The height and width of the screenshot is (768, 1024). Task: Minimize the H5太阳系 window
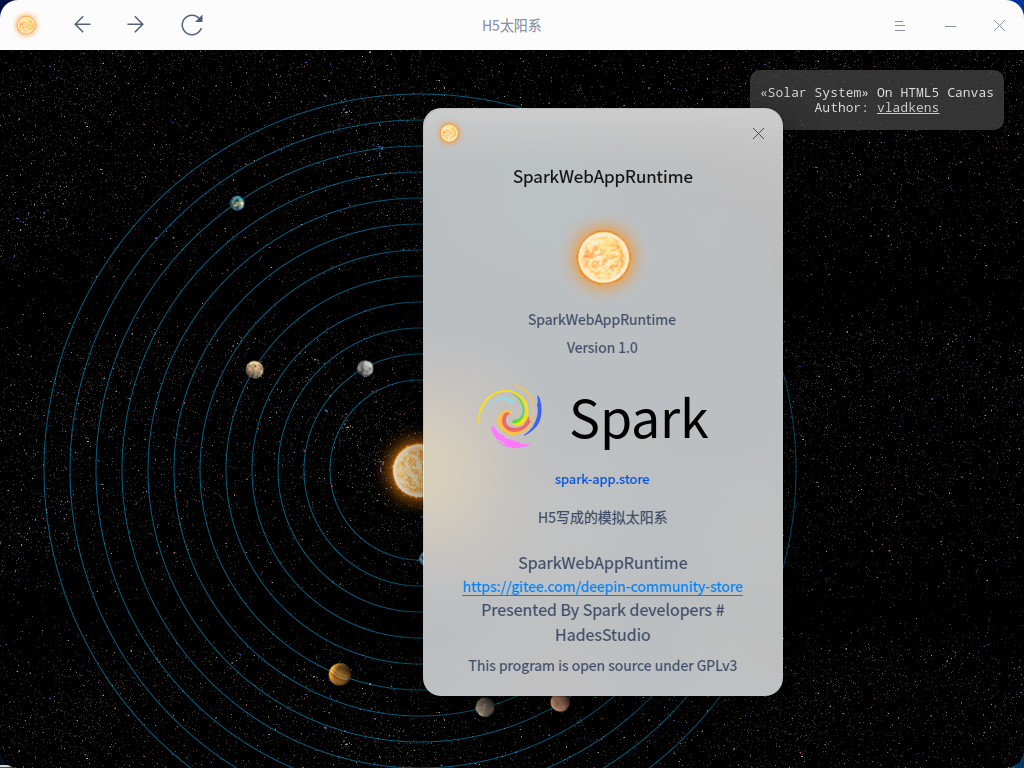tap(950, 25)
